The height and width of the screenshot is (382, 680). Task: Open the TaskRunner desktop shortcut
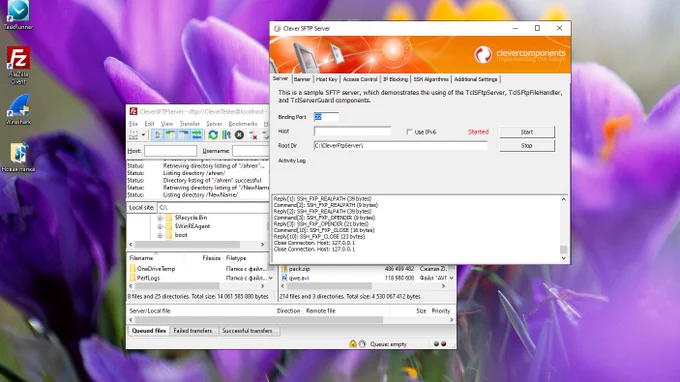(18, 15)
